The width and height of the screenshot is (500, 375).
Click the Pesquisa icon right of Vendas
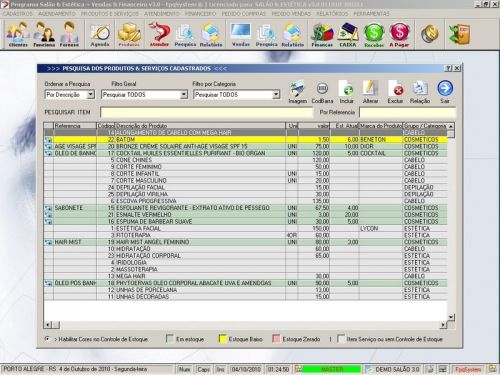pos(266,34)
